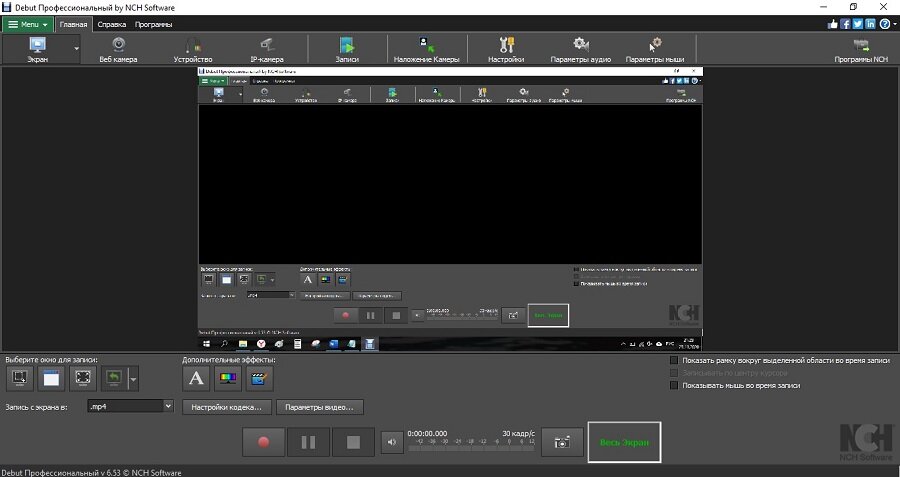Image resolution: width=900 pixels, height=477 pixels.
Task: Pick the window selection recording icon
Action: (x=51, y=378)
